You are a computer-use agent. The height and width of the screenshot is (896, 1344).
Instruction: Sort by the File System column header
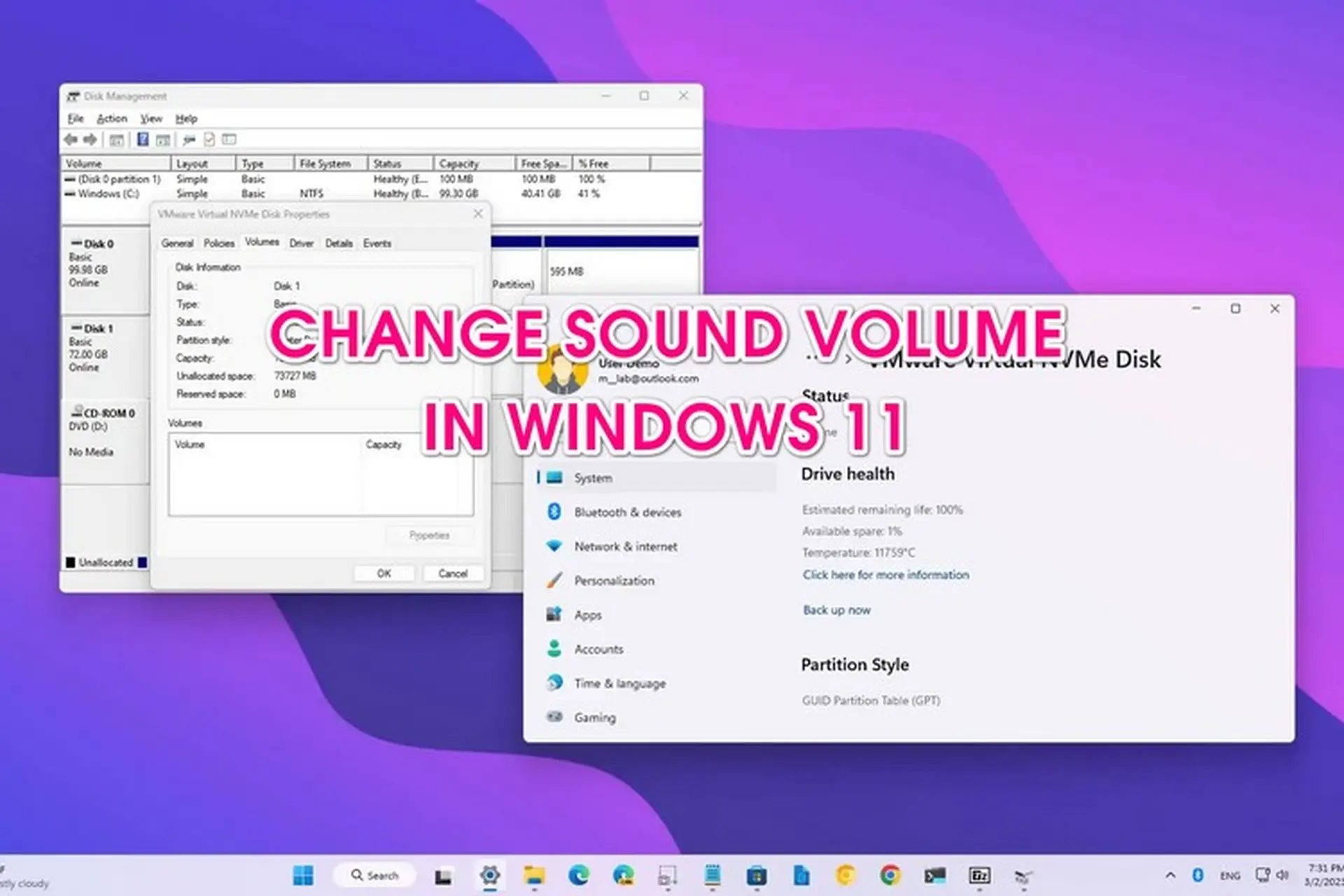pyautogui.click(x=330, y=163)
